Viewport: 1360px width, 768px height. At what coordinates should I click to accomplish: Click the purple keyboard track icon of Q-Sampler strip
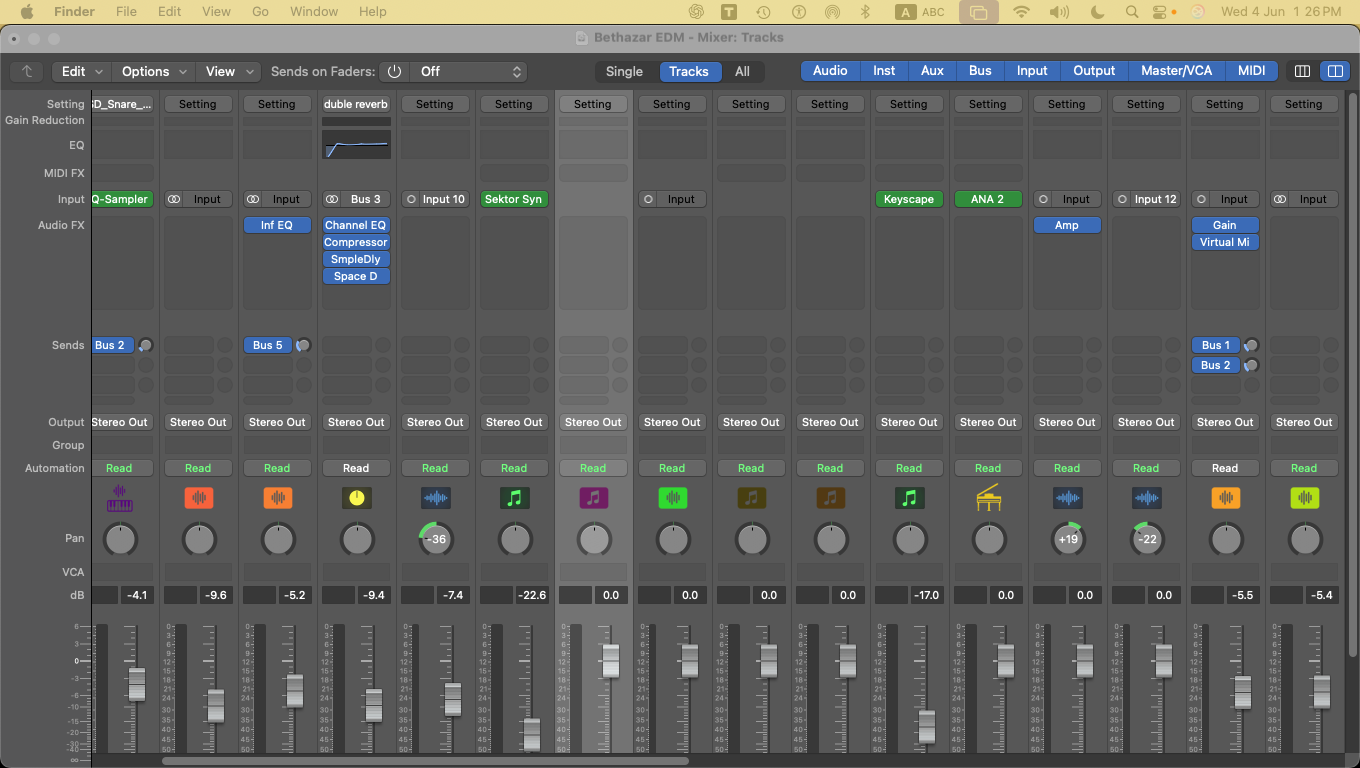pos(119,497)
